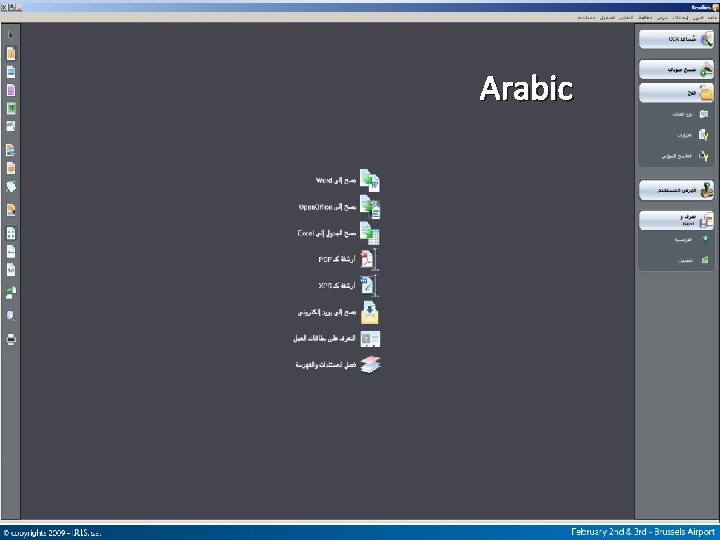The image size is (720, 540).
Task: Open the Settings menu (إعدادات)
Action: (x=680, y=17)
